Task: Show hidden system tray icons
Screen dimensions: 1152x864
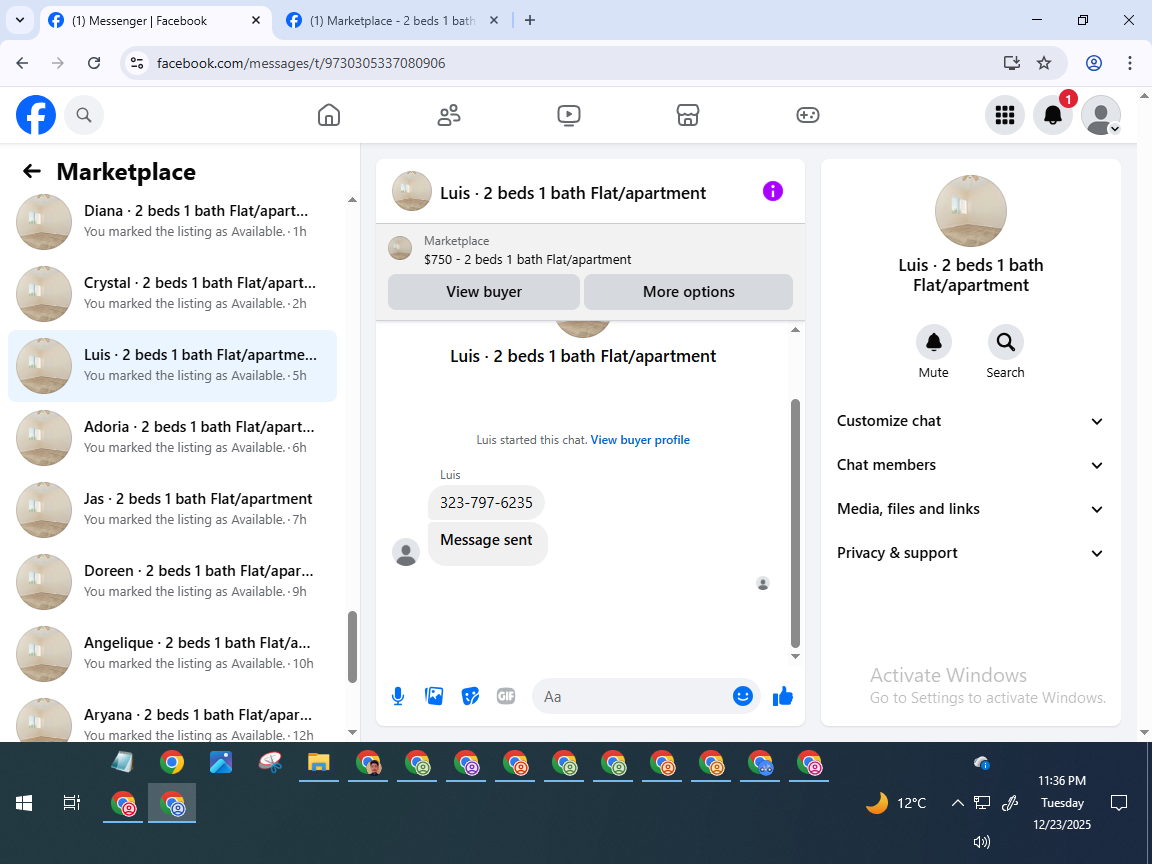Action: [x=957, y=803]
